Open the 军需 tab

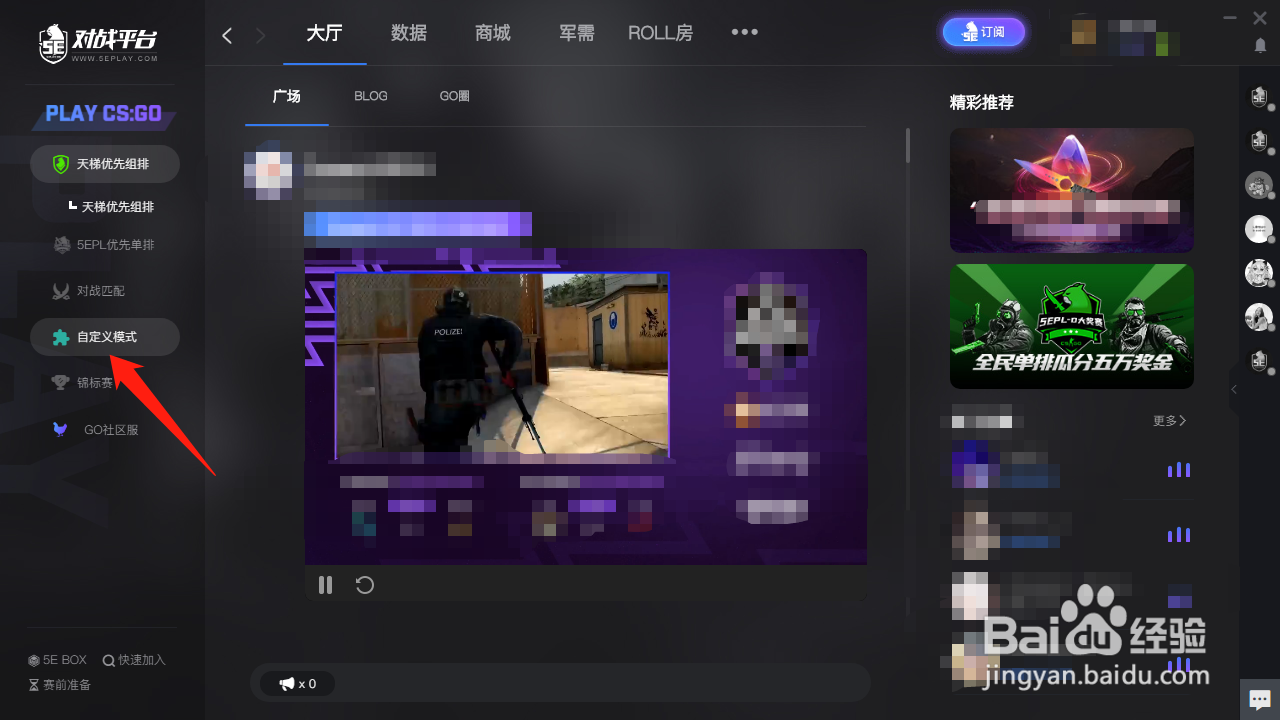577,33
